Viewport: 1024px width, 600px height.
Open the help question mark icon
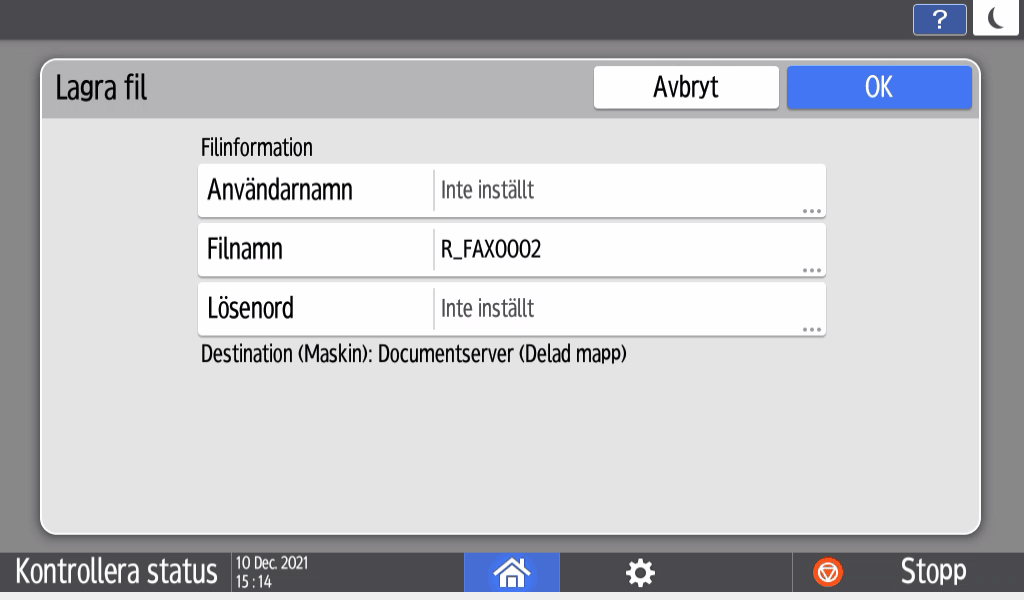[x=939, y=19]
